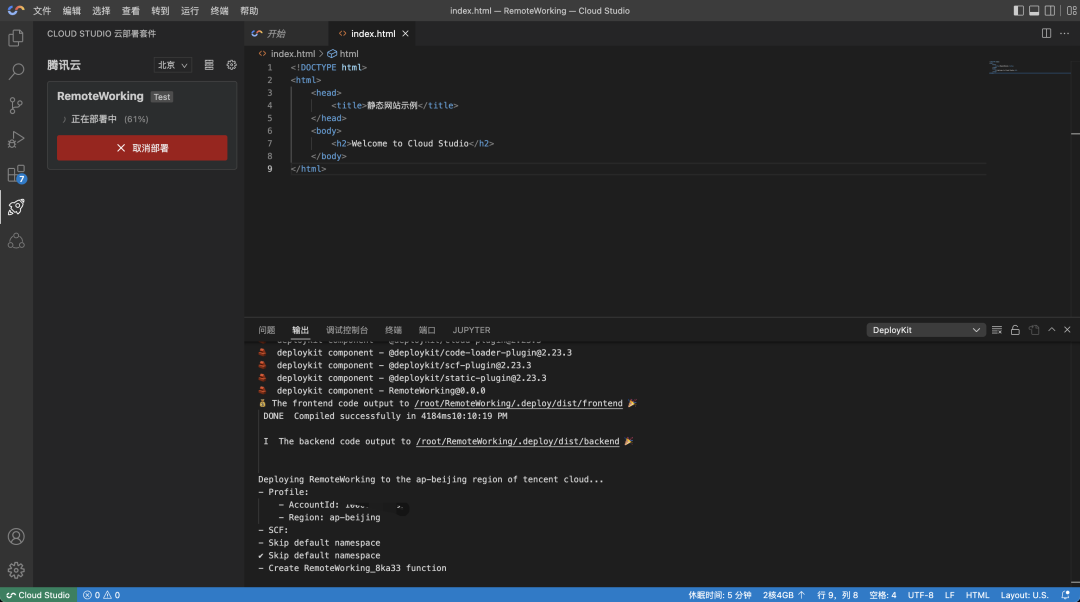Screen dimensions: 1080x602
Task: Click the red 取消部署 button
Action: tap(142, 148)
